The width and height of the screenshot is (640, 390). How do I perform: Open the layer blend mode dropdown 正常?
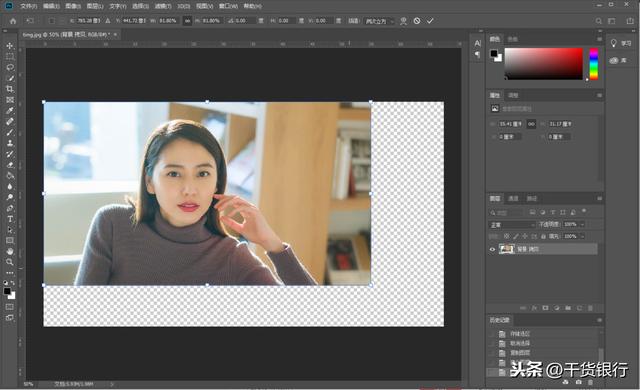(x=512, y=225)
